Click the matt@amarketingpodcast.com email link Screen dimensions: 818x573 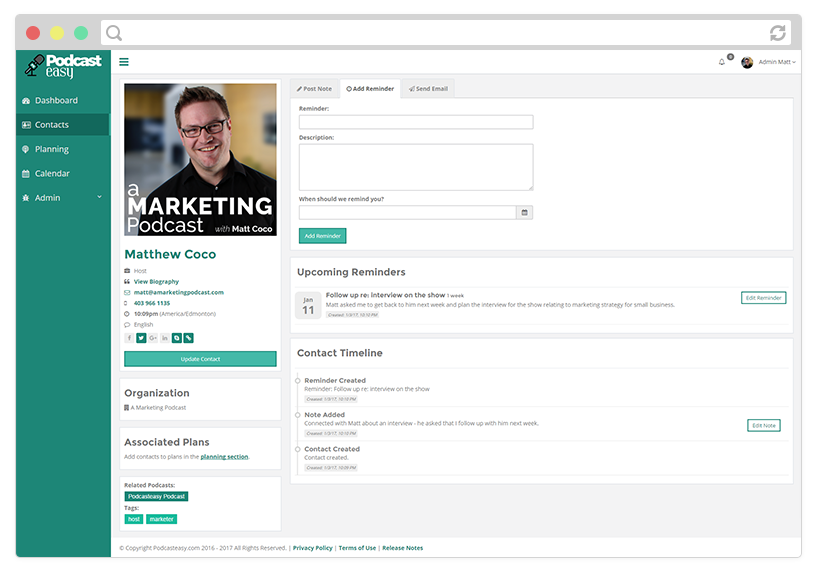pos(178,292)
